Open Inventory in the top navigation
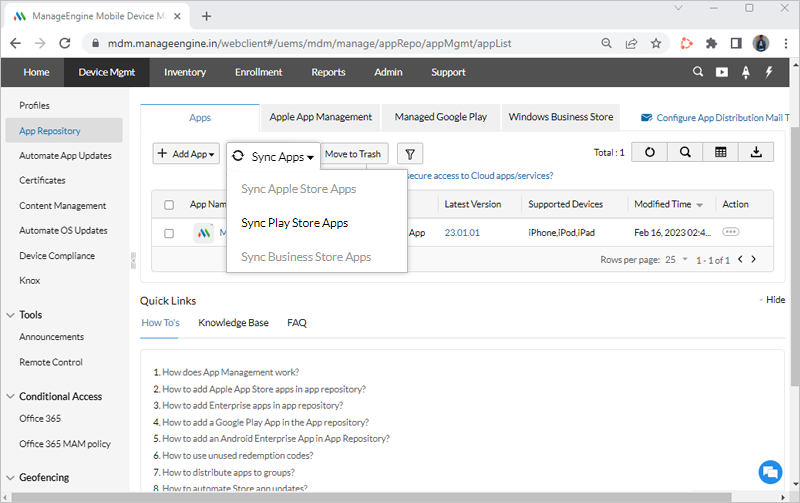This screenshot has height=503, width=800. (185, 72)
